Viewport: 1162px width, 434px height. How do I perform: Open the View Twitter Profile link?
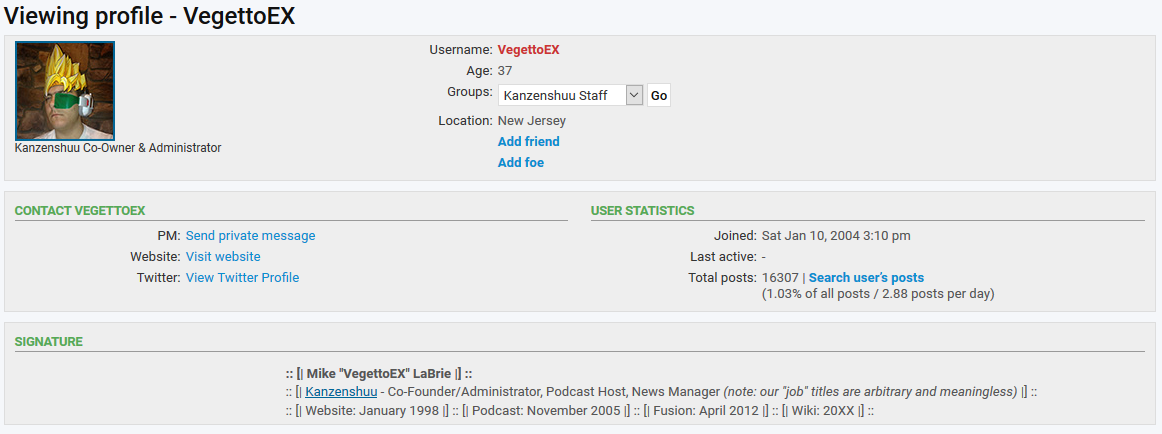point(242,278)
